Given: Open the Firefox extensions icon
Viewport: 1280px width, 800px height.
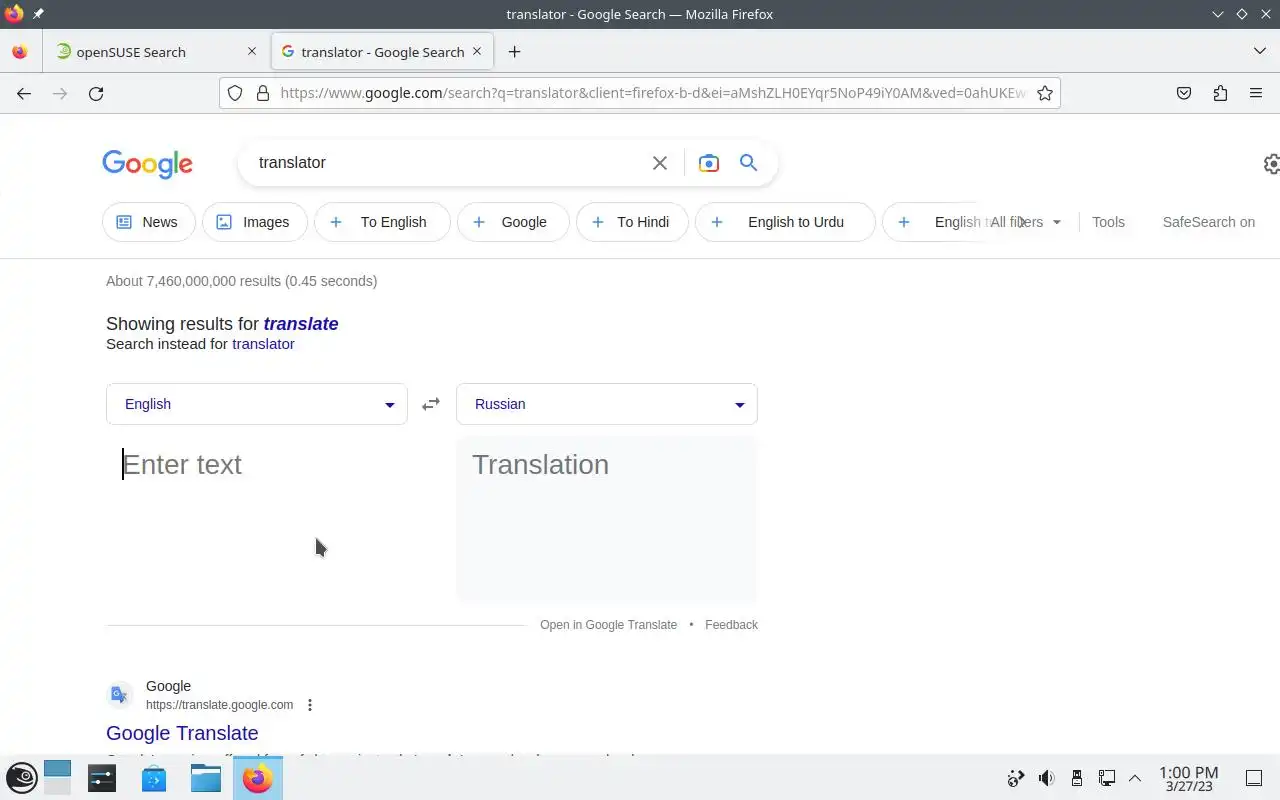Looking at the screenshot, I should tap(1220, 93).
